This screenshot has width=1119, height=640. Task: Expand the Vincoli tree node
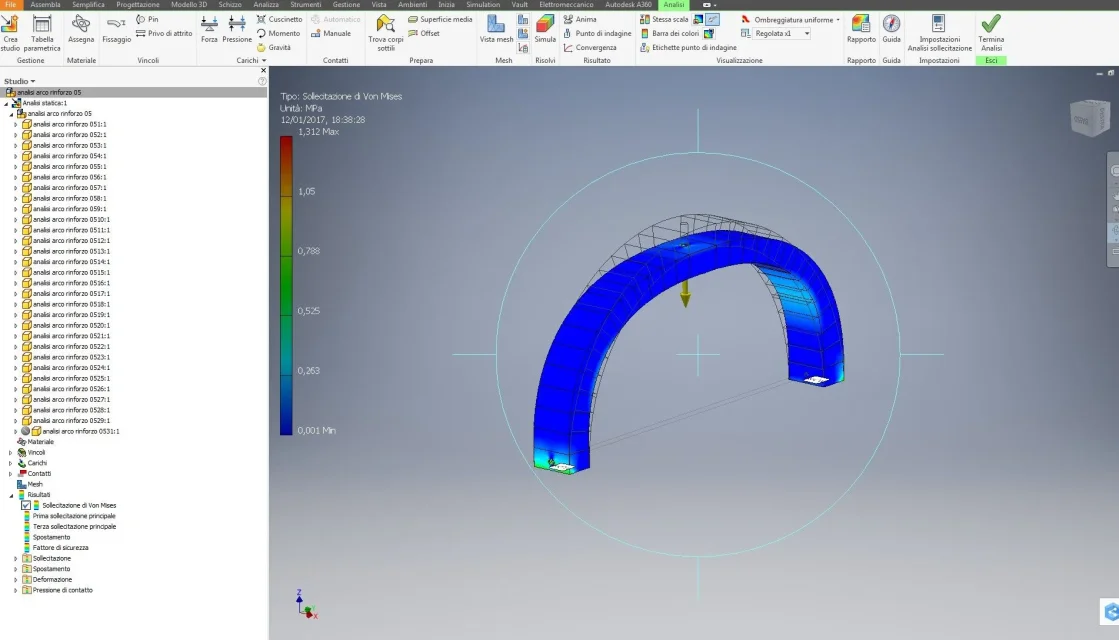click(x=11, y=452)
